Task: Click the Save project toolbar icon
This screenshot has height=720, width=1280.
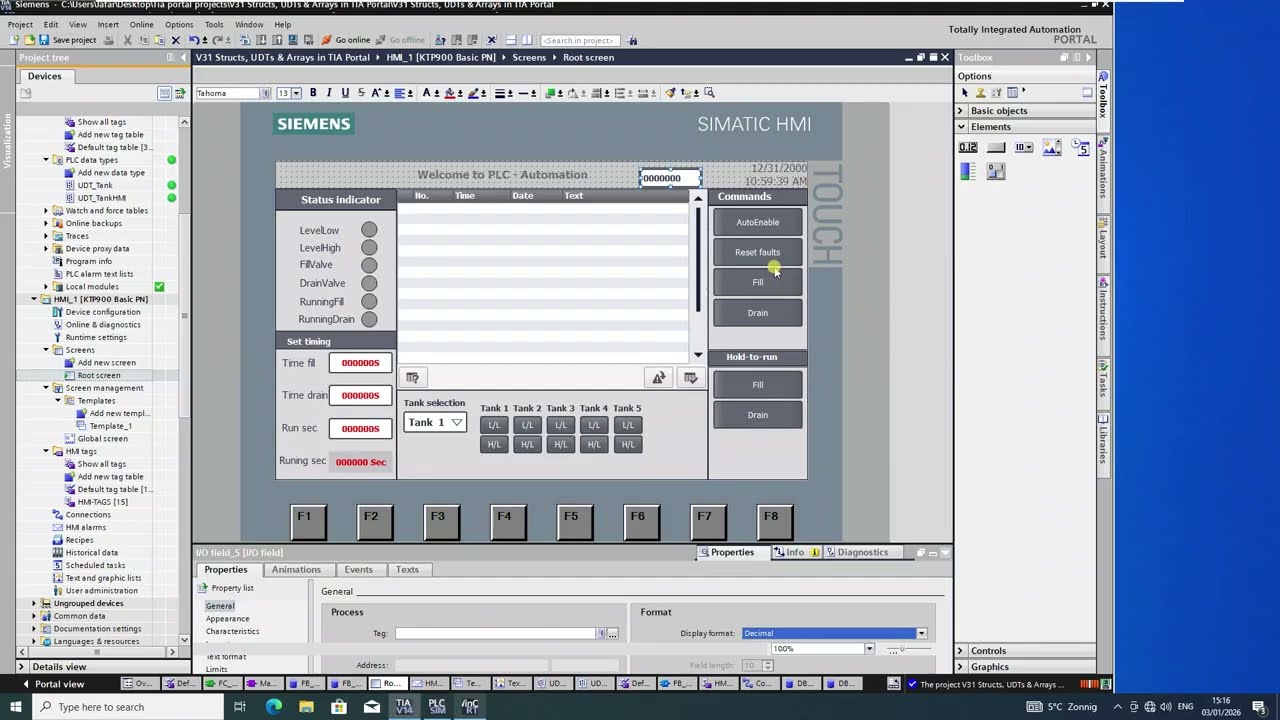Action: pyautogui.click(x=44, y=40)
